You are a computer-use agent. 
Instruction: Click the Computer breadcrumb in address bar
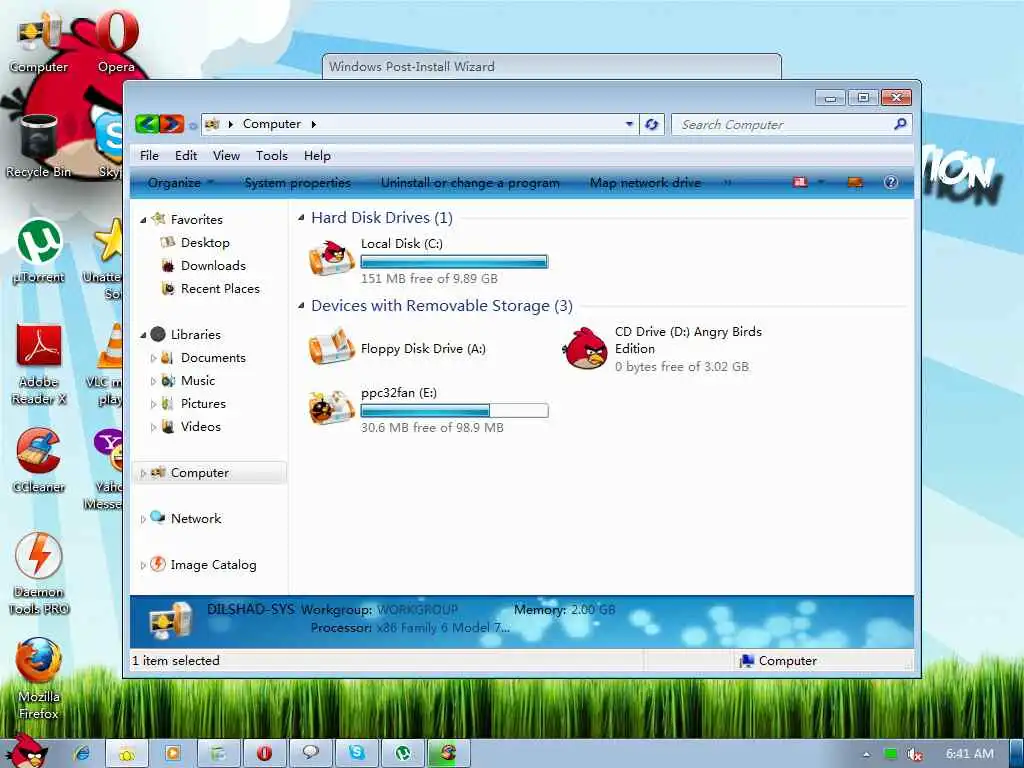click(x=272, y=123)
